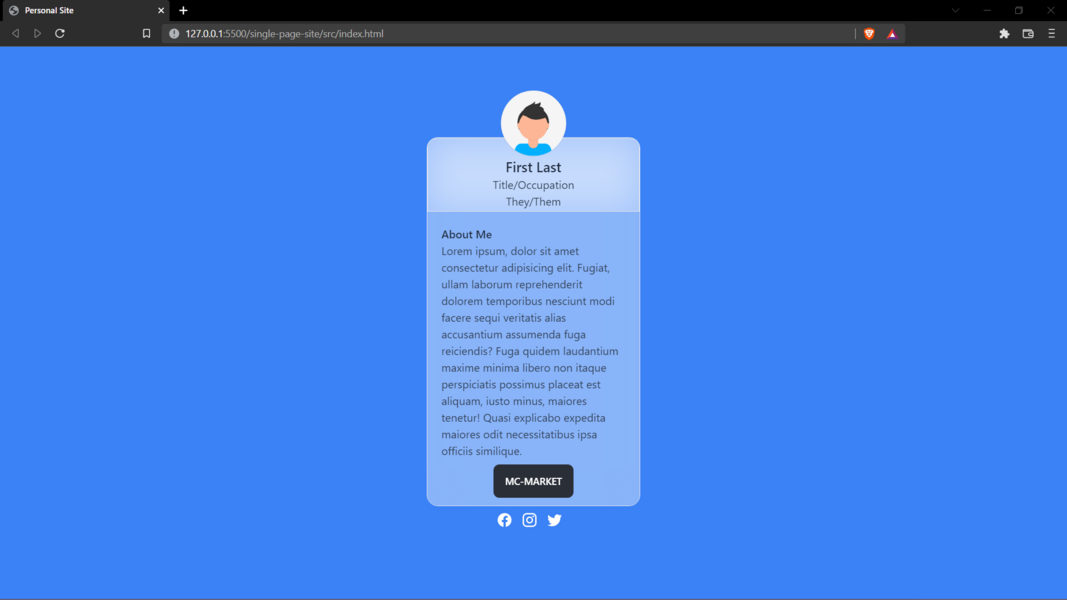
Task: Open the Facebook social icon
Action: [x=504, y=520]
